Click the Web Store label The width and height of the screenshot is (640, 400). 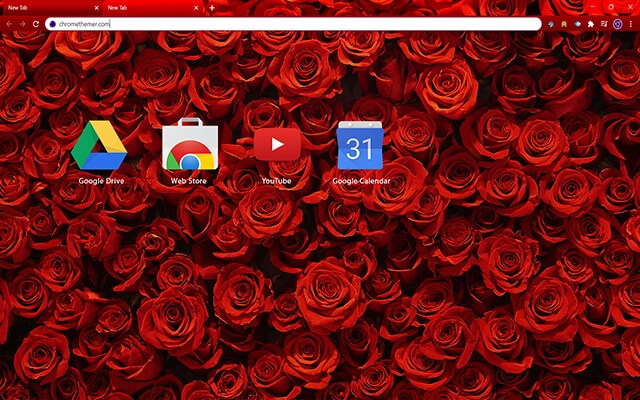(189, 181)
